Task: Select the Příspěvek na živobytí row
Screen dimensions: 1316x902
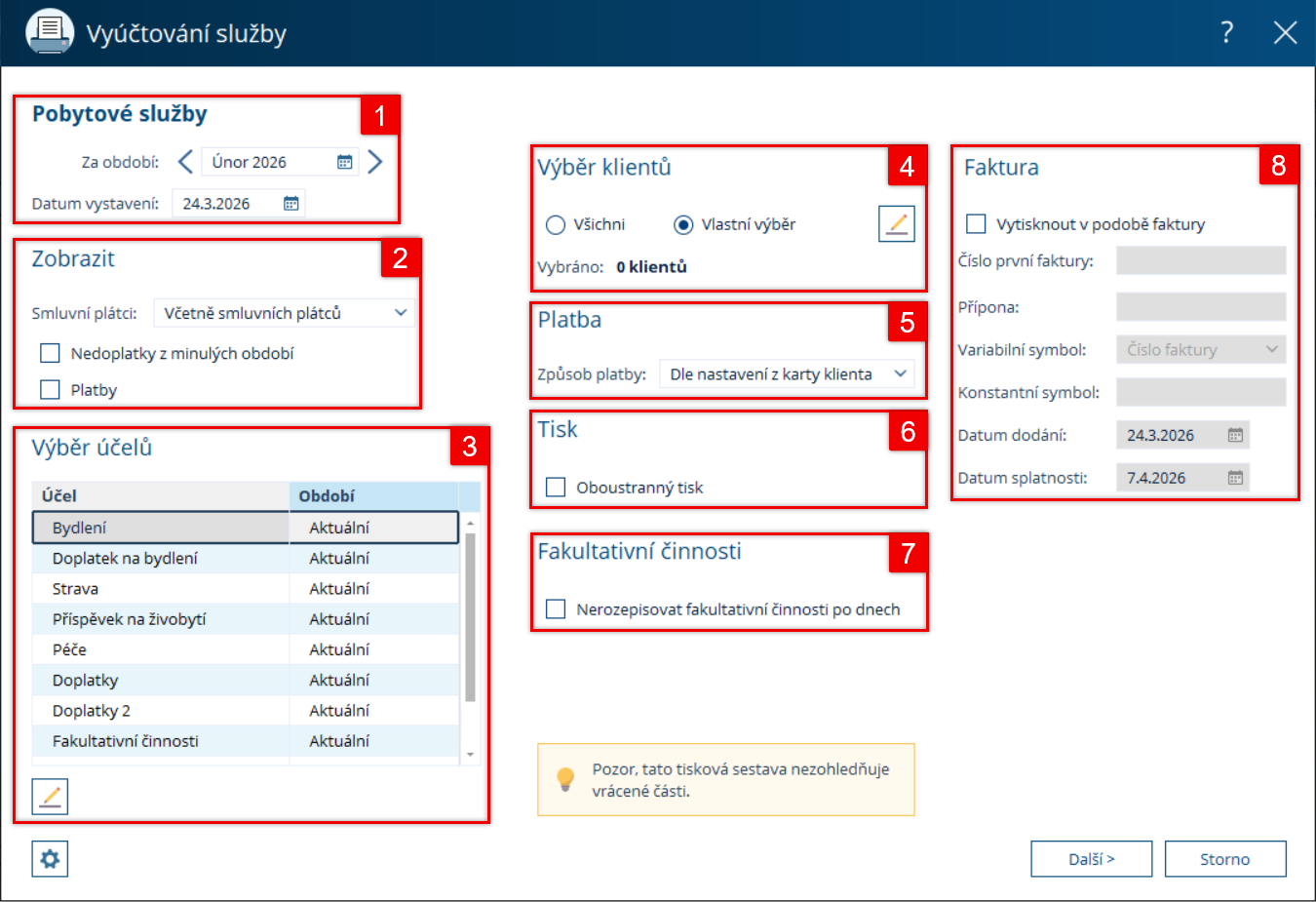Action: coord(246,619)
